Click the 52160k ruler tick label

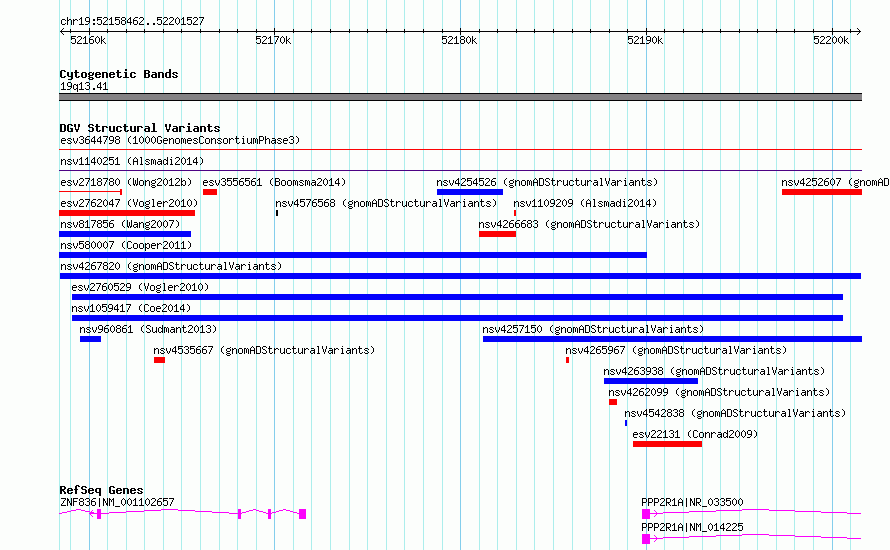[x=88, y=40]
